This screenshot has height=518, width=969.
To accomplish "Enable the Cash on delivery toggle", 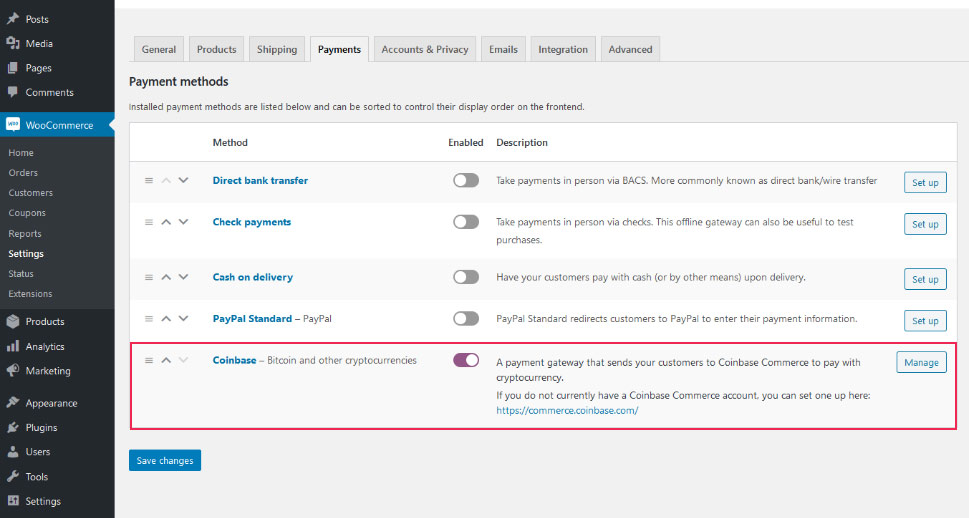I will tap(466, 276).
